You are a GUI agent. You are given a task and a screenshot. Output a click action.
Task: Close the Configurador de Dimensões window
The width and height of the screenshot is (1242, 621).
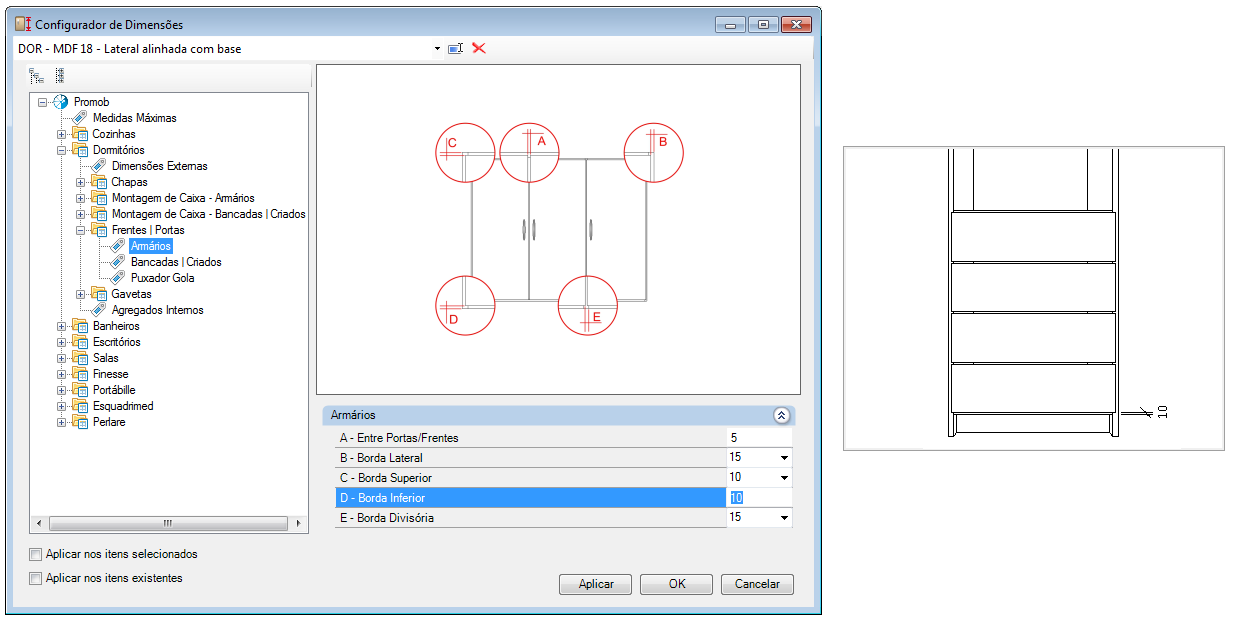click(x=795, y=24)
